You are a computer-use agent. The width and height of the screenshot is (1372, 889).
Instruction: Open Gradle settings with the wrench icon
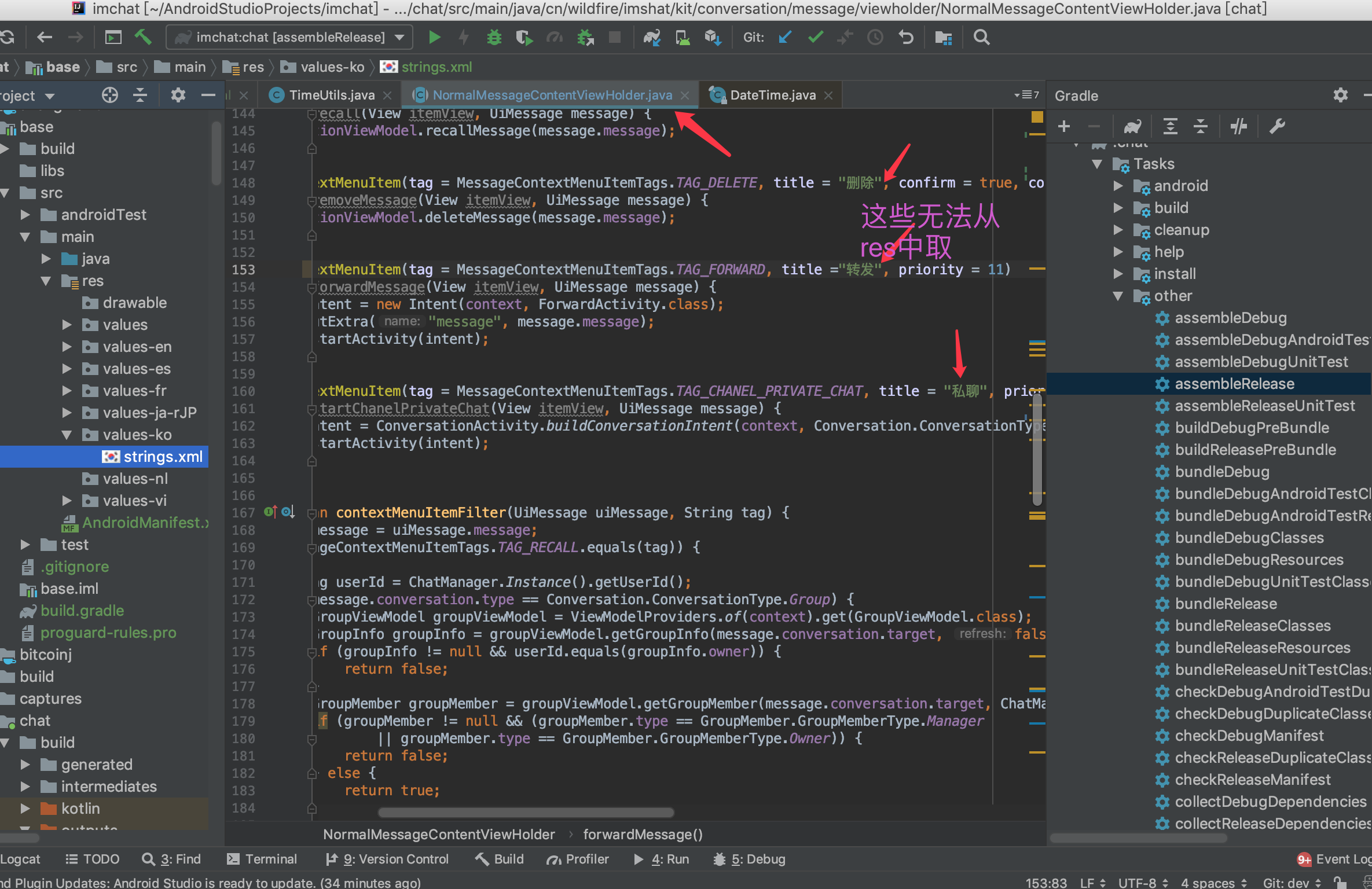pyautogui.click(x=1277, y=126)
